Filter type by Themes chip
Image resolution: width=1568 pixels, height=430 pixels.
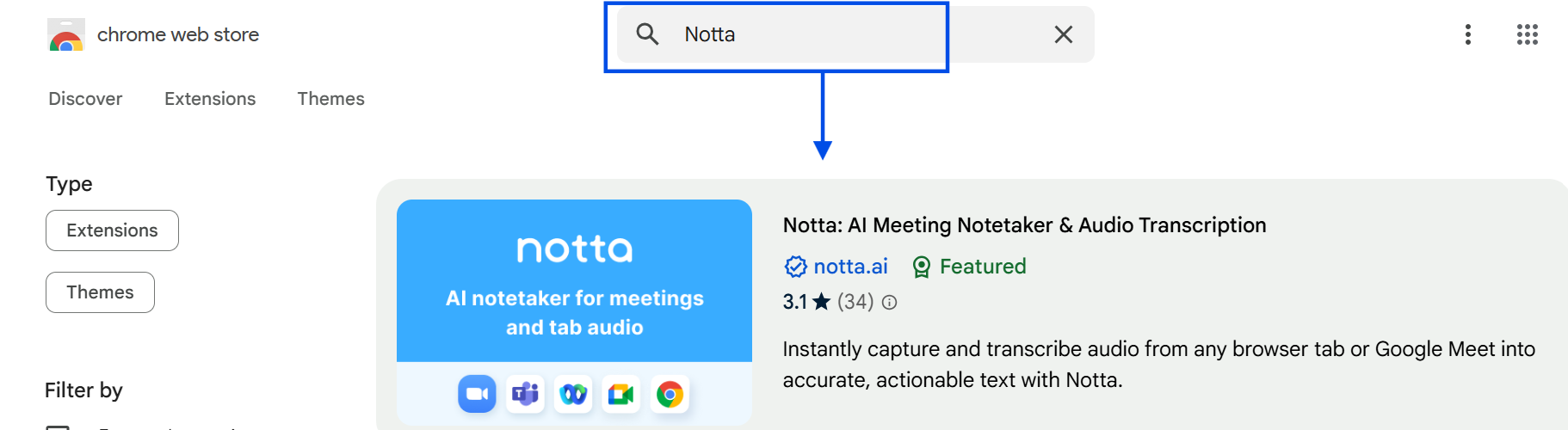tap(100, 292)
